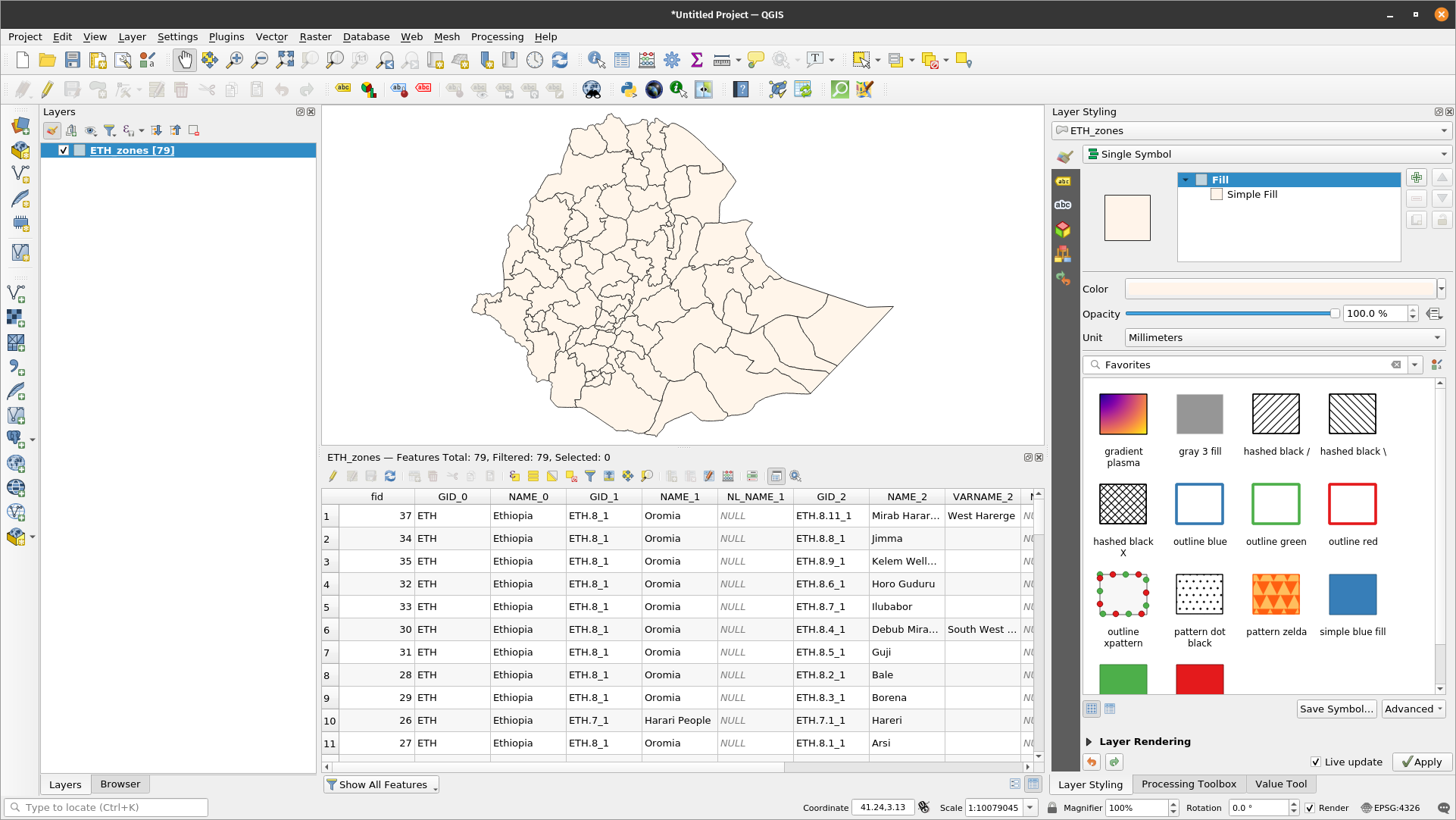The width and height of the screenshot is (1456, 820).
Task: Click the Save Project floppy icon
Action: [73, 61]
